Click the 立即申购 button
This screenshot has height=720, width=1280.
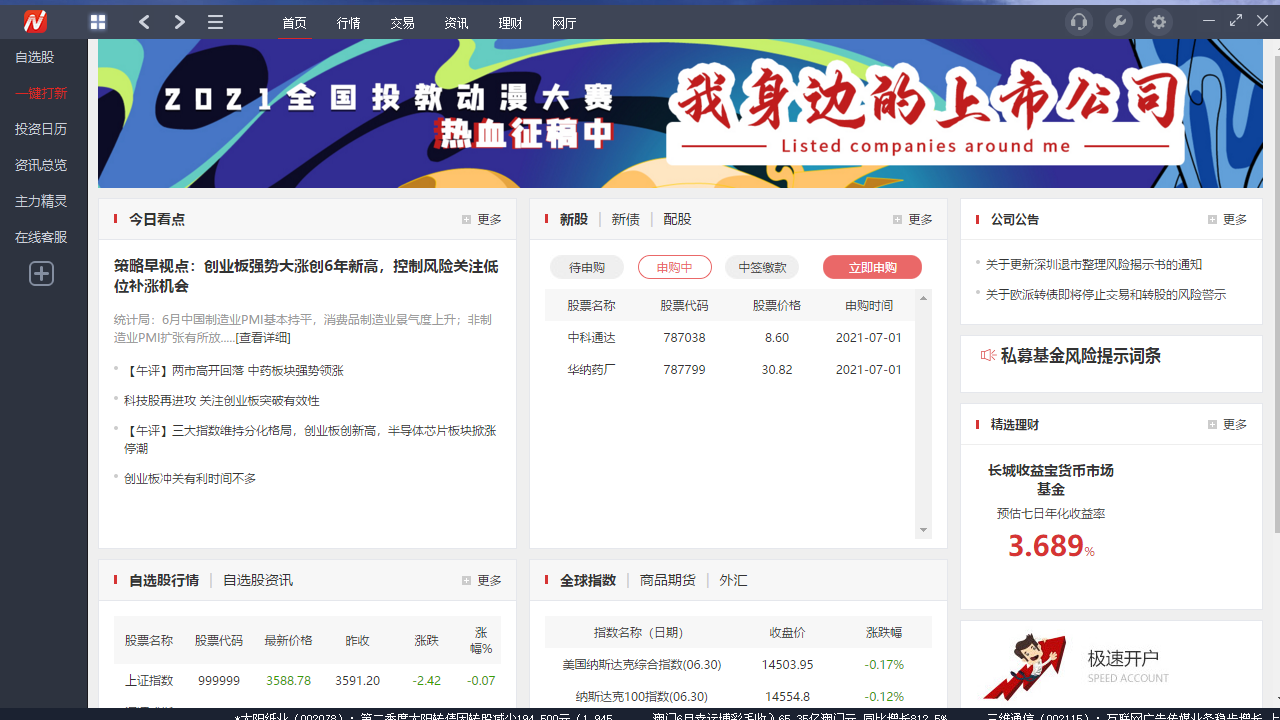point(872,267)
